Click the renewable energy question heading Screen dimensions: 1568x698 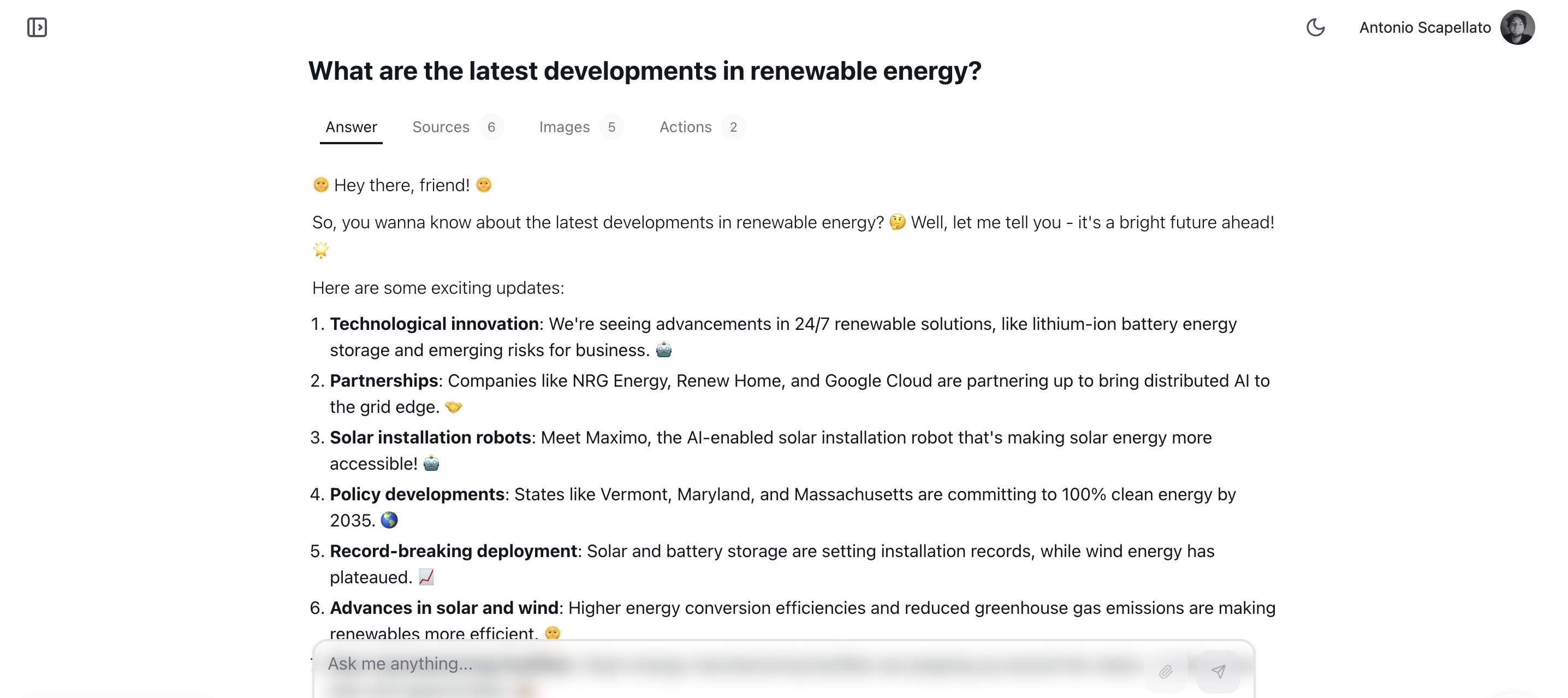tap(645, 70)
